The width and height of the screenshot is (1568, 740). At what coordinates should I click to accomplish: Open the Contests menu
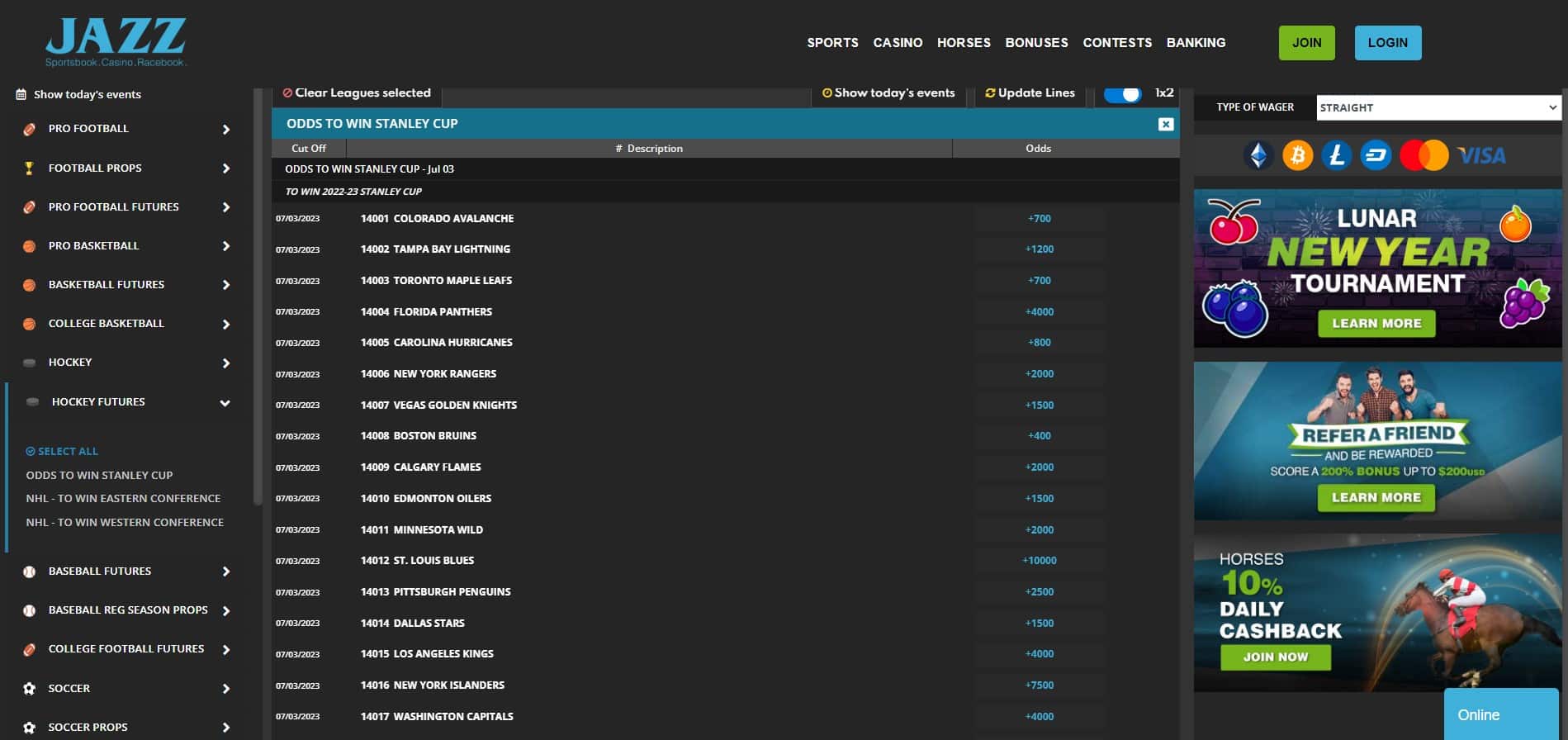(x=1117, y=43)
